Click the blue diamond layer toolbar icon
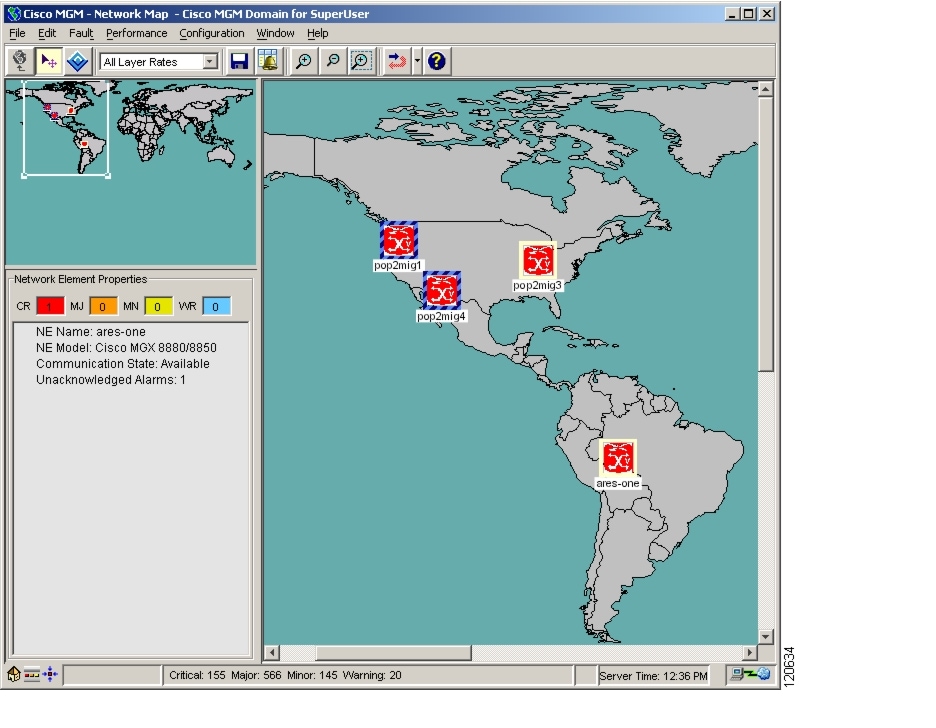Viewport: 936px width, 728px height. point(78,61)
